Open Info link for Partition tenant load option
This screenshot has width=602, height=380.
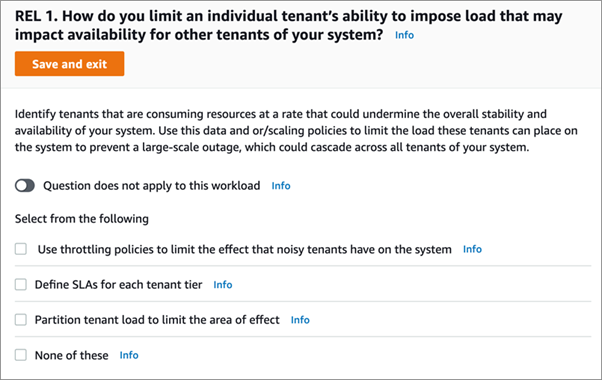point(300,320)
